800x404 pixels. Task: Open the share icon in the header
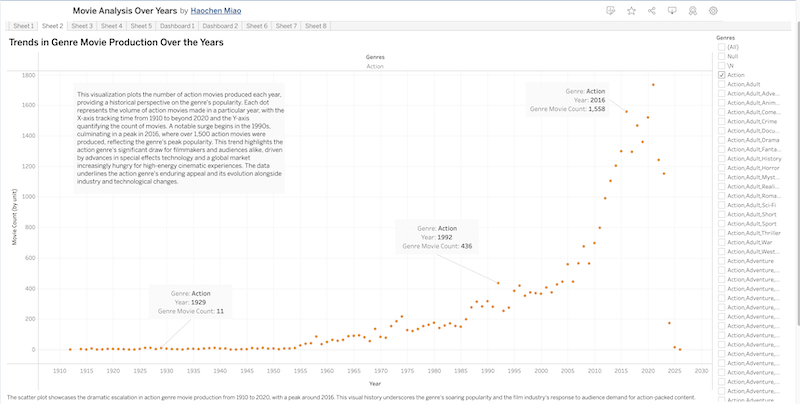pos(652,10)
